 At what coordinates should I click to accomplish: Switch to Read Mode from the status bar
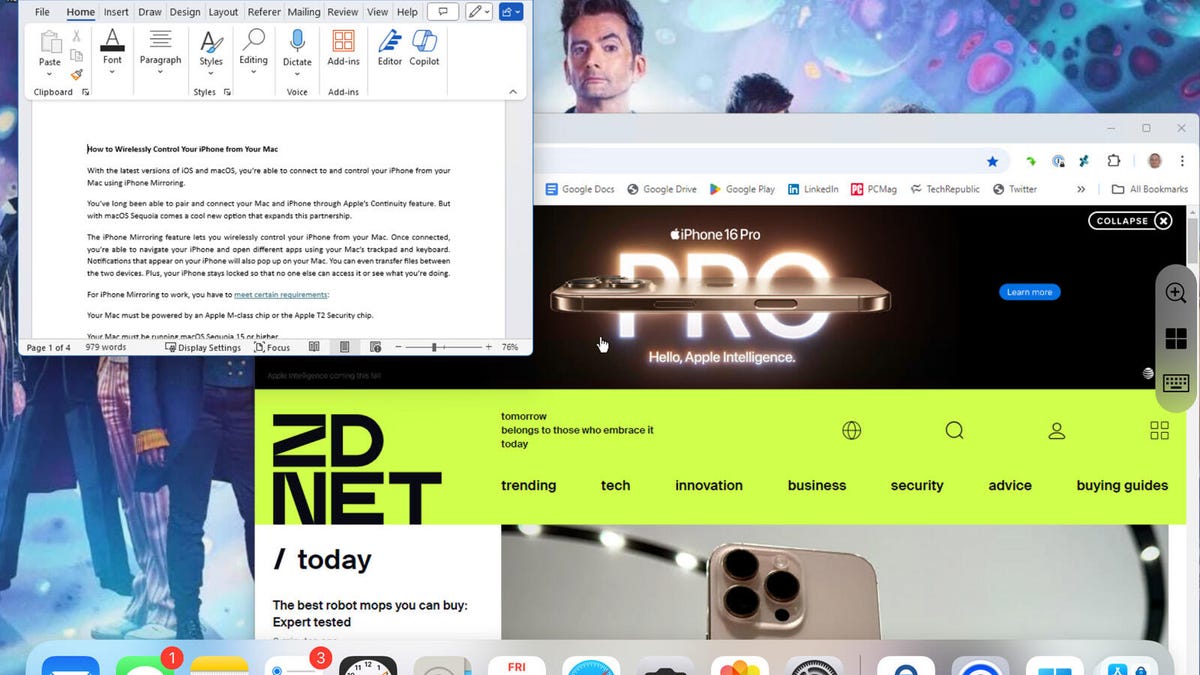[314, 347]
